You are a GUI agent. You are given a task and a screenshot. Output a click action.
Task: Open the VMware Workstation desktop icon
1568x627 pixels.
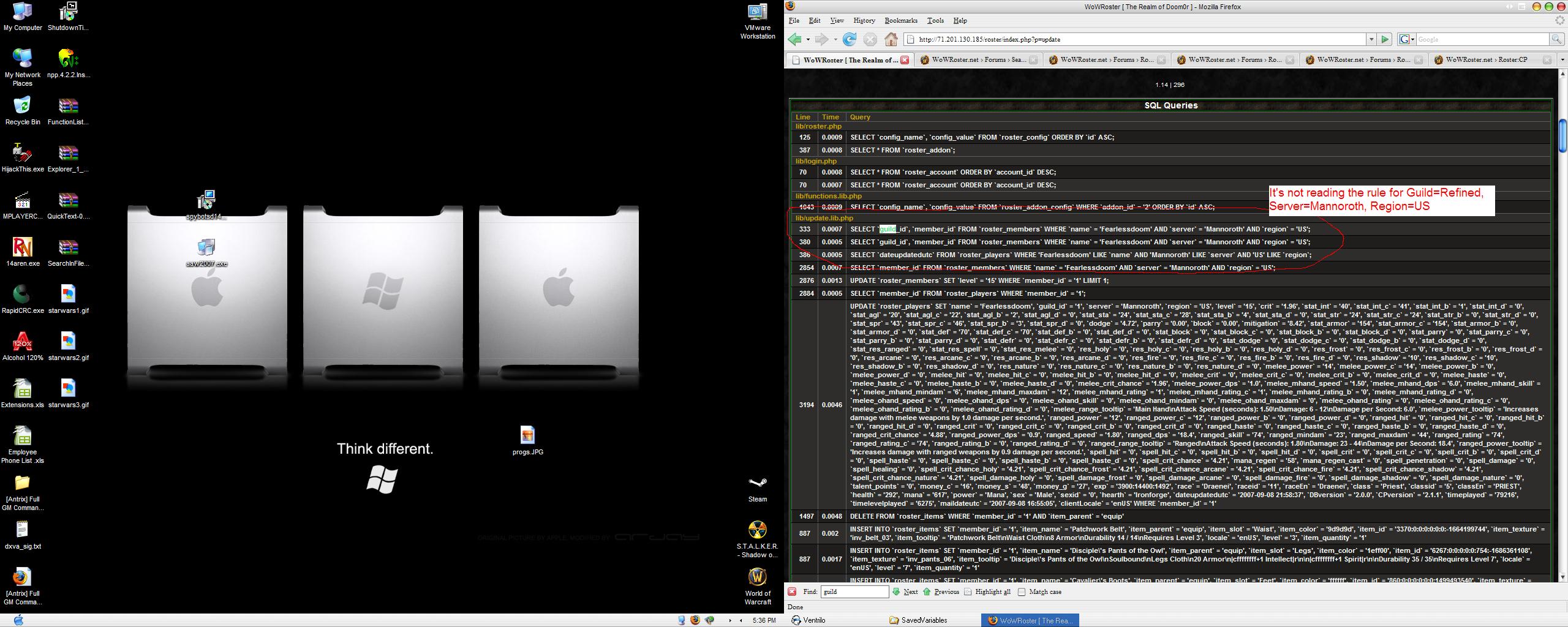click(758, 21)
